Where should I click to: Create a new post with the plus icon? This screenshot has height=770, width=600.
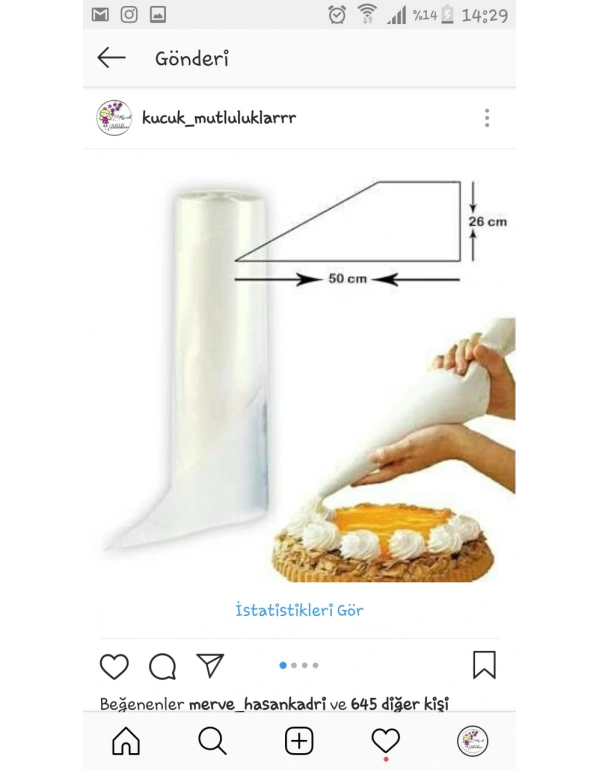pyautogui.click(x=299, y=741)
